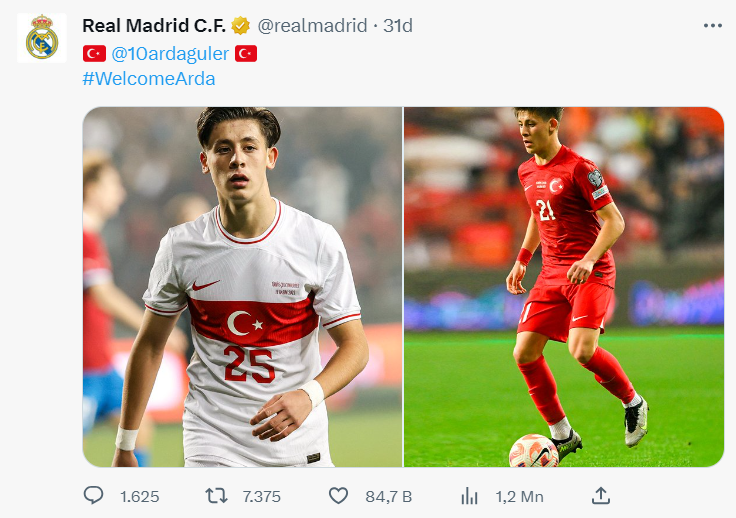The height and width of the screenshot is (518, 736).
Task: Open the 31d timestamp link
Action: coord(398,25)
